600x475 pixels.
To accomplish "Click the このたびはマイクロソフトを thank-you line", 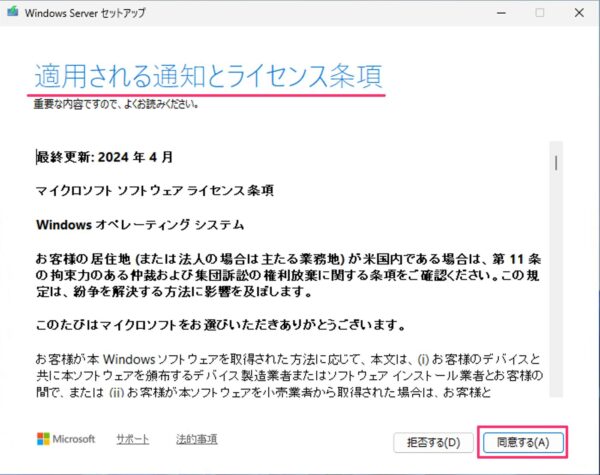I will click(x=219, y=325).
